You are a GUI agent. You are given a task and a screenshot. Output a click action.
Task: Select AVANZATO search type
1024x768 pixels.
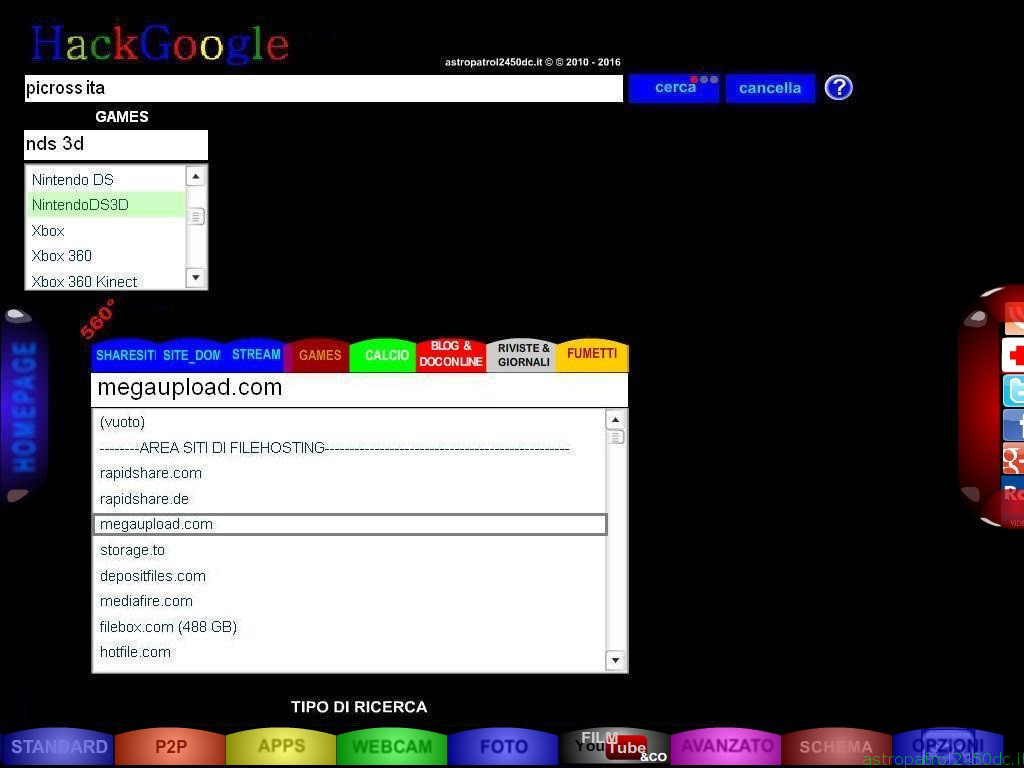coord(726,746)
